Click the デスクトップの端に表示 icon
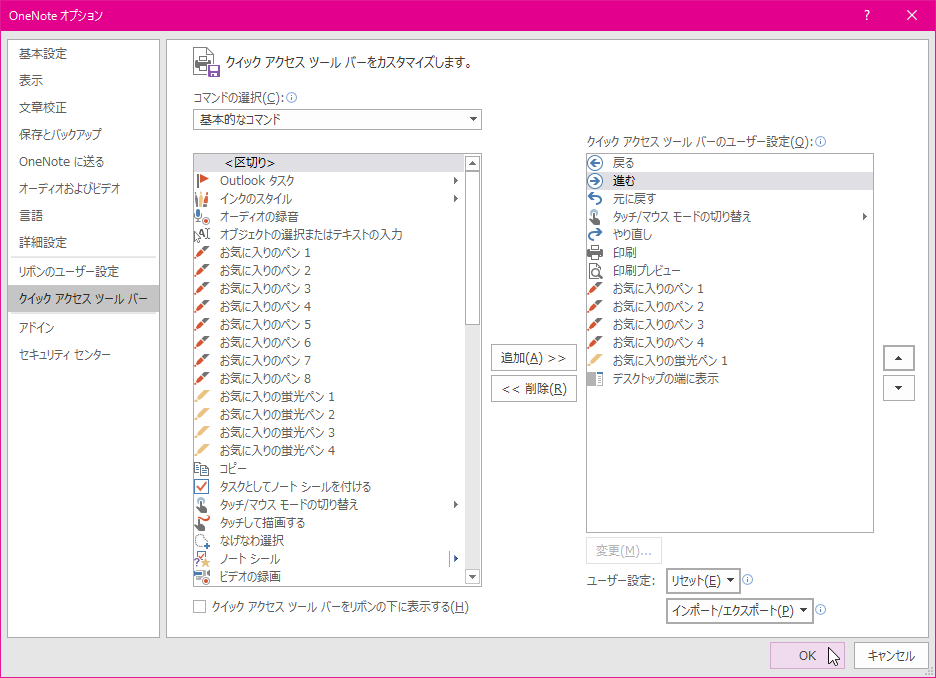 click(595, 378)
